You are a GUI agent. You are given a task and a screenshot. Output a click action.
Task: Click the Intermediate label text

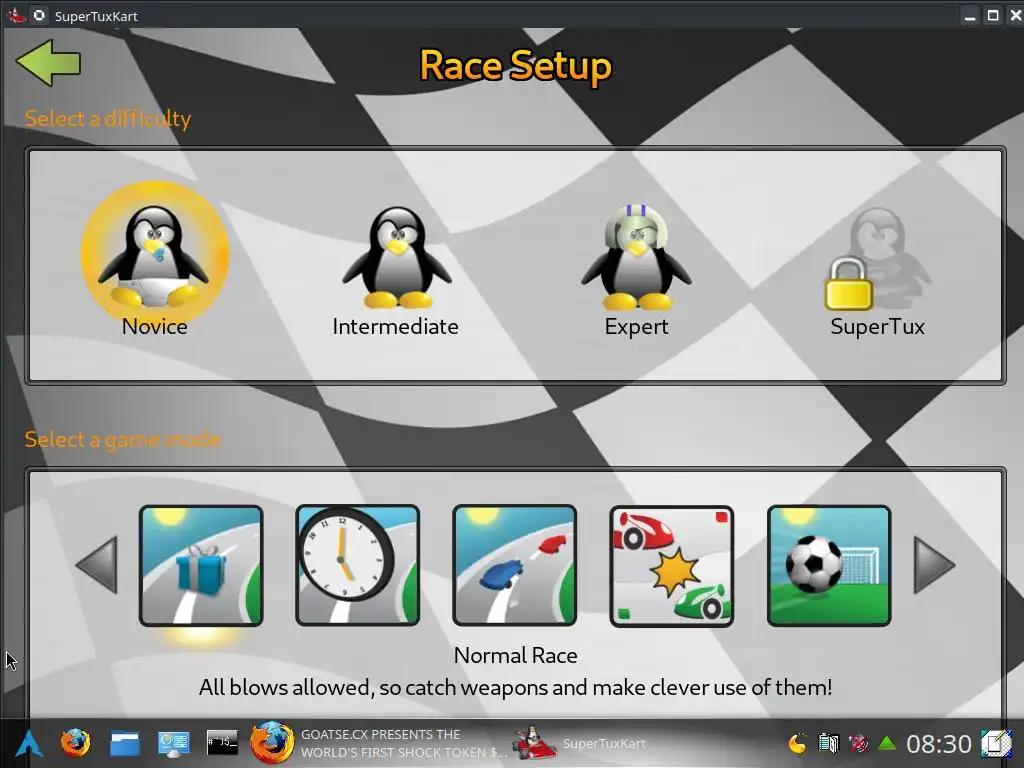pos(396,326)
